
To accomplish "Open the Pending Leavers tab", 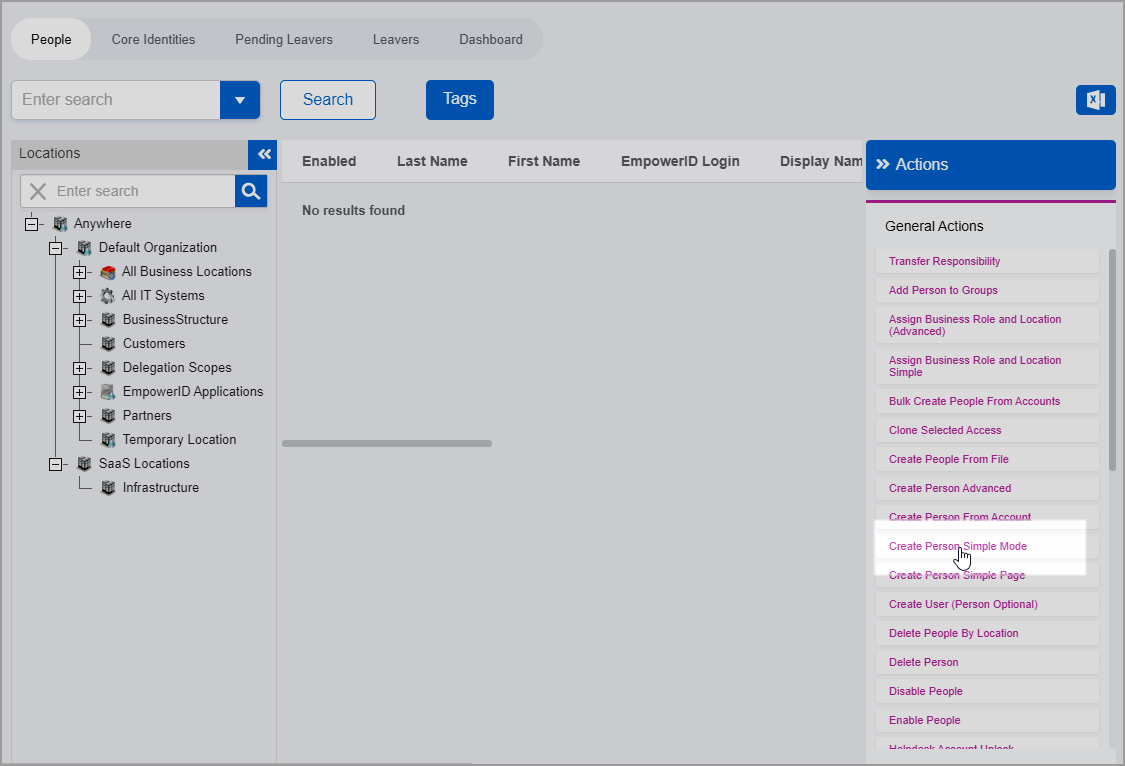I will [284, 39].
